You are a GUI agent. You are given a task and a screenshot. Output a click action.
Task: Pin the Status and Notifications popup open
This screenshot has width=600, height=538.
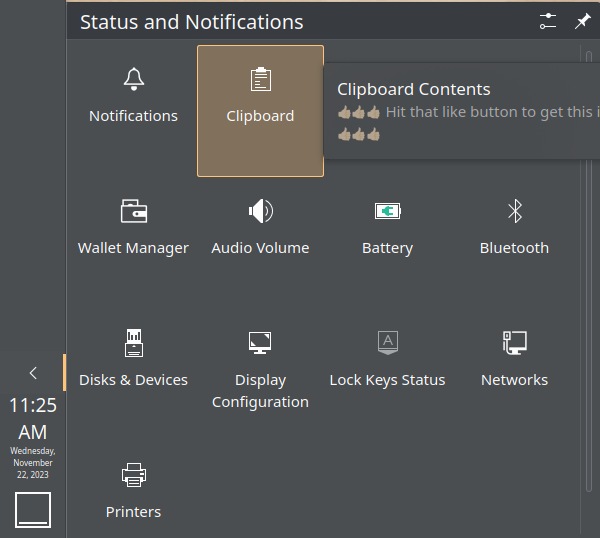click(582, 21)
